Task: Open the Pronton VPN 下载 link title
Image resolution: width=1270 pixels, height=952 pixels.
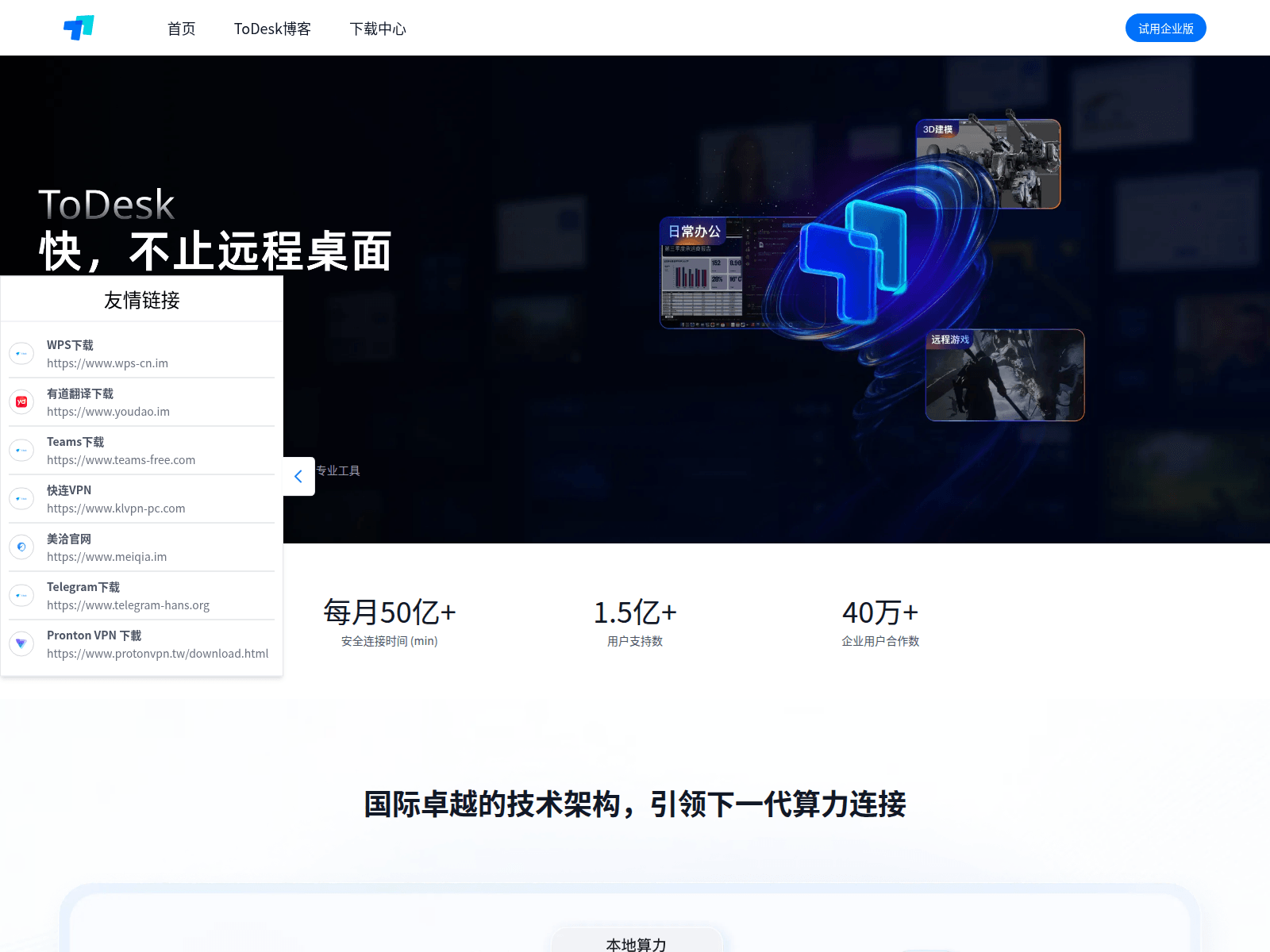Action: (94, 635)
